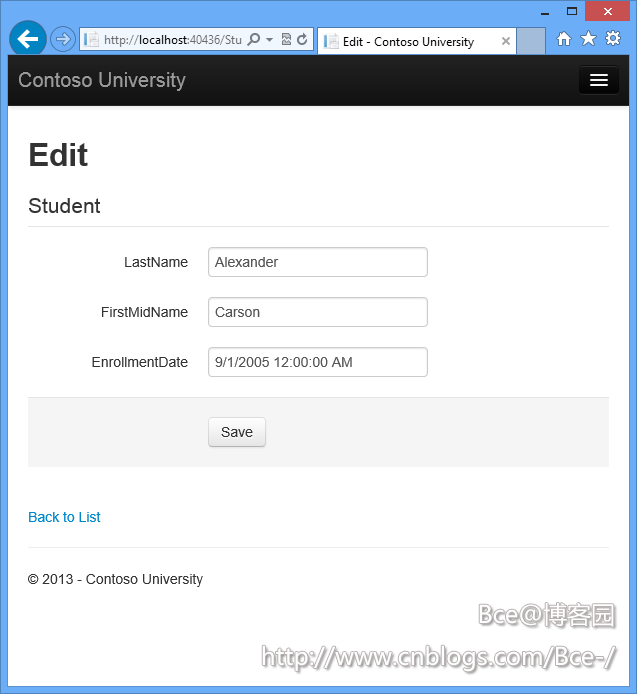The height and width of the screenshot is (694, 637).
Task: Open the address bar dropdown arrow
Action: point(269,40)
